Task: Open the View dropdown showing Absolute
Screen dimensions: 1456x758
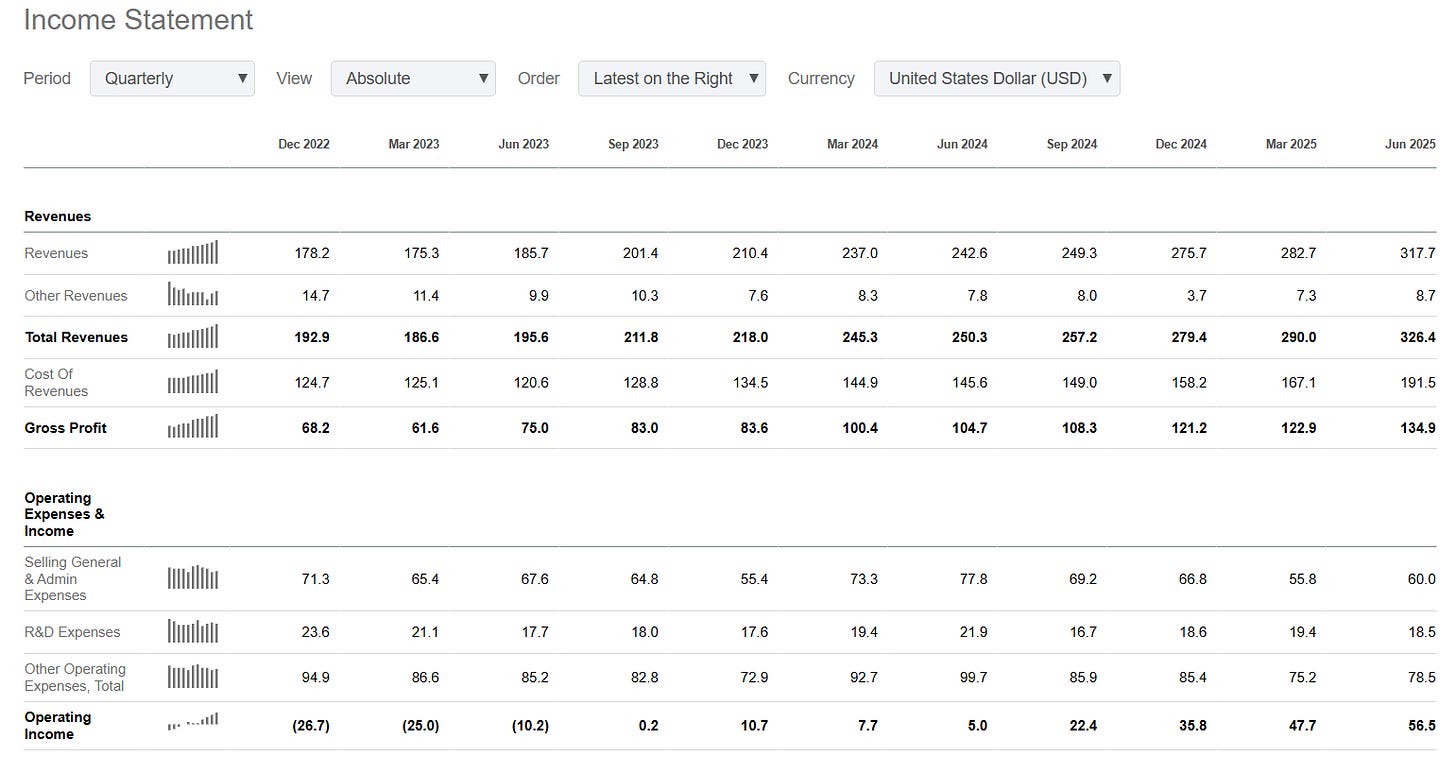Action: point(413,78)
